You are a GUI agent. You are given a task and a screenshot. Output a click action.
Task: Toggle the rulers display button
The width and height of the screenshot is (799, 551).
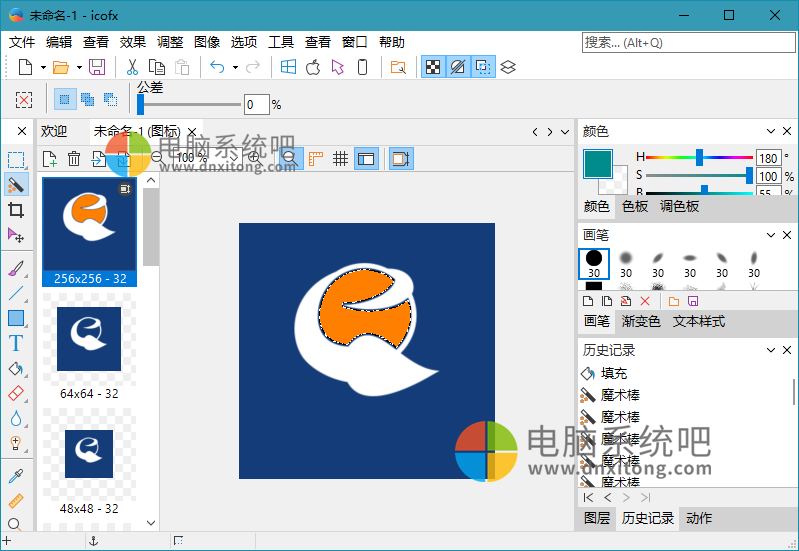(x=316, y=159)
